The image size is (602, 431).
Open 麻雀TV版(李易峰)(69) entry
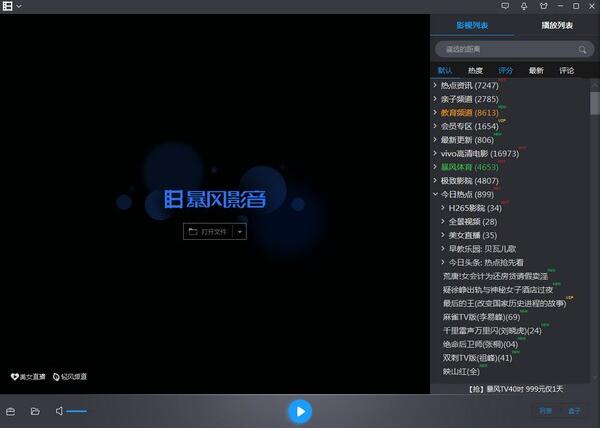point(481,317)
